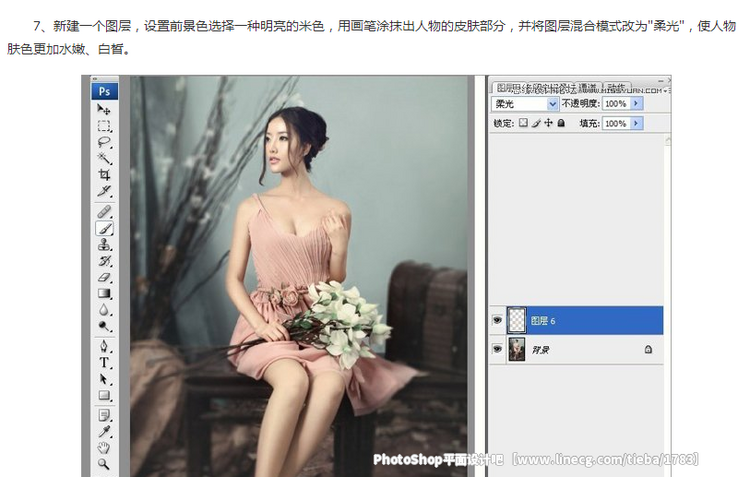Select the Dodge tool
This screenshot has width=750, height=477.
coord(104,326)
